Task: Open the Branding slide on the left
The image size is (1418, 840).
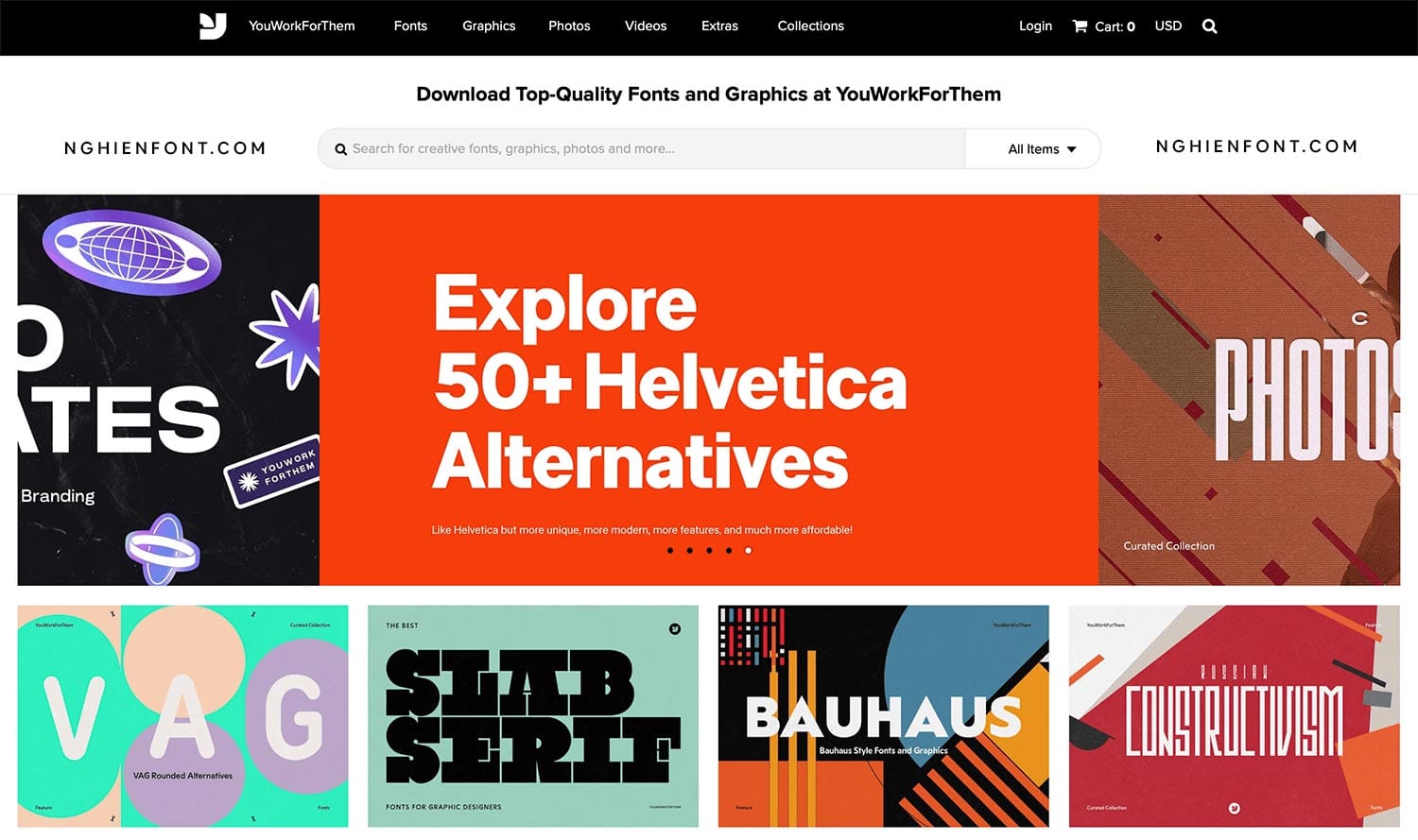Action: click(x=168, y=390)
